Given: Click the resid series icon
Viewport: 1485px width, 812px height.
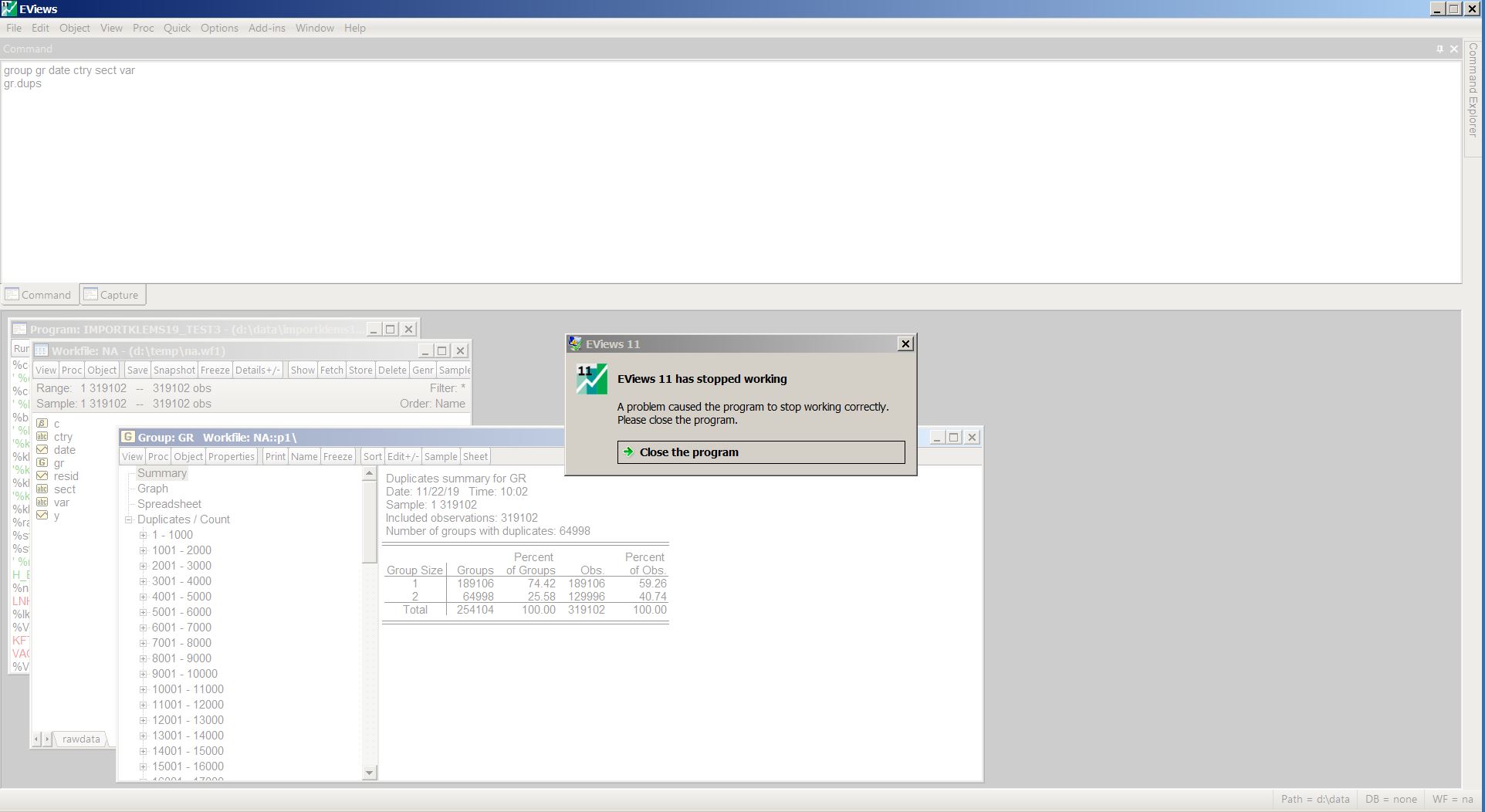Looking at the screenshot, I should [42, 476].
